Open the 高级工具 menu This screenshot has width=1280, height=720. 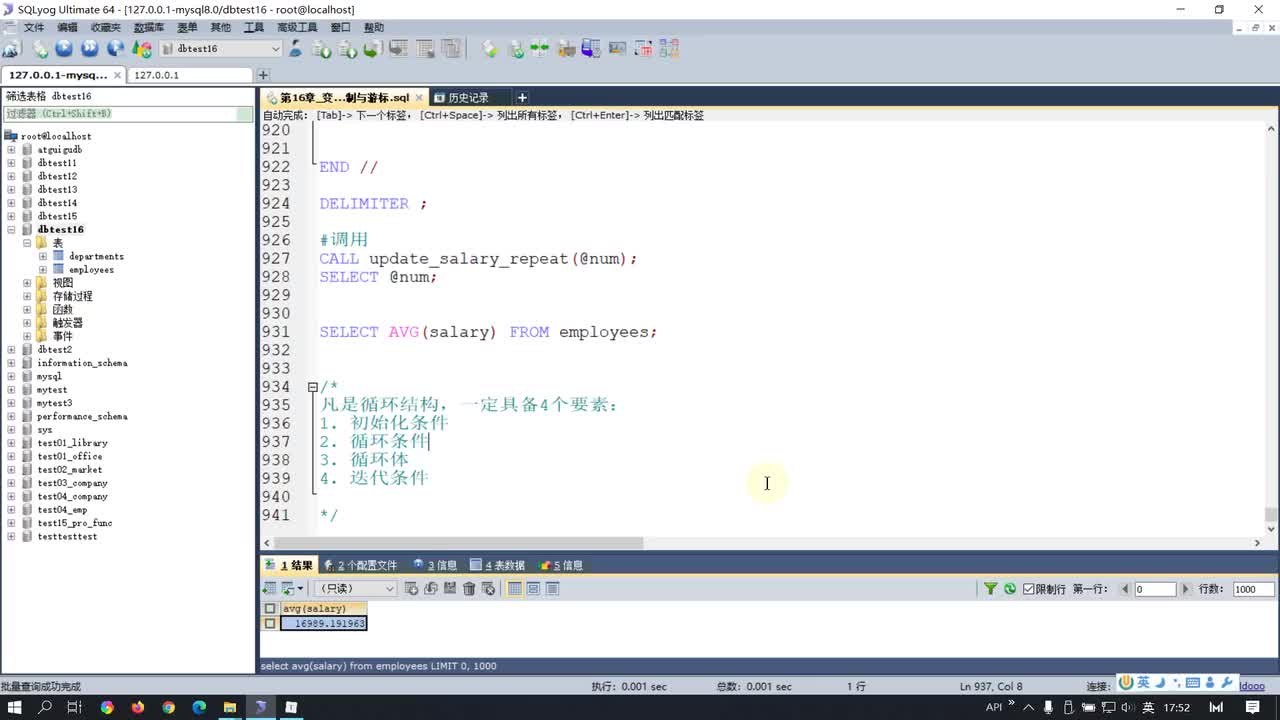pos(297,27)
